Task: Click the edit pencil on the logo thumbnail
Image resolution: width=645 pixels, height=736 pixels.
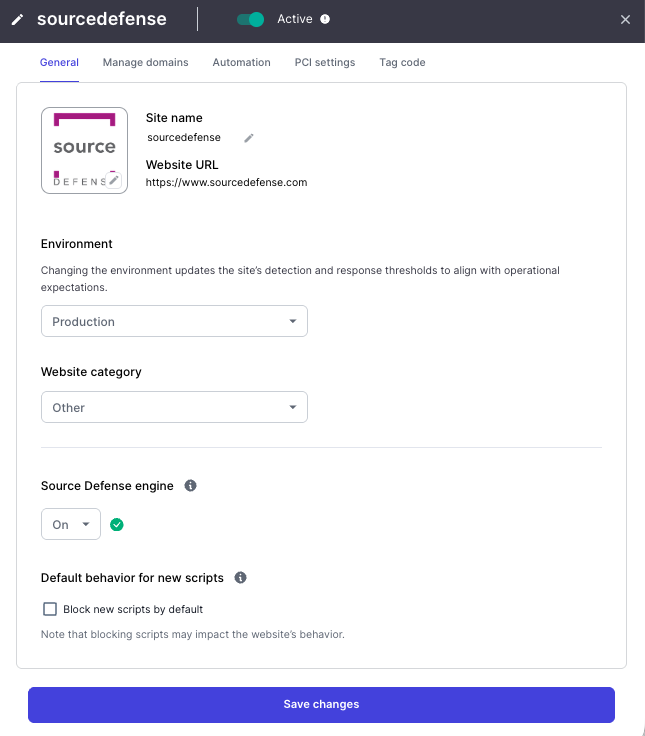Action: point(114,179)
